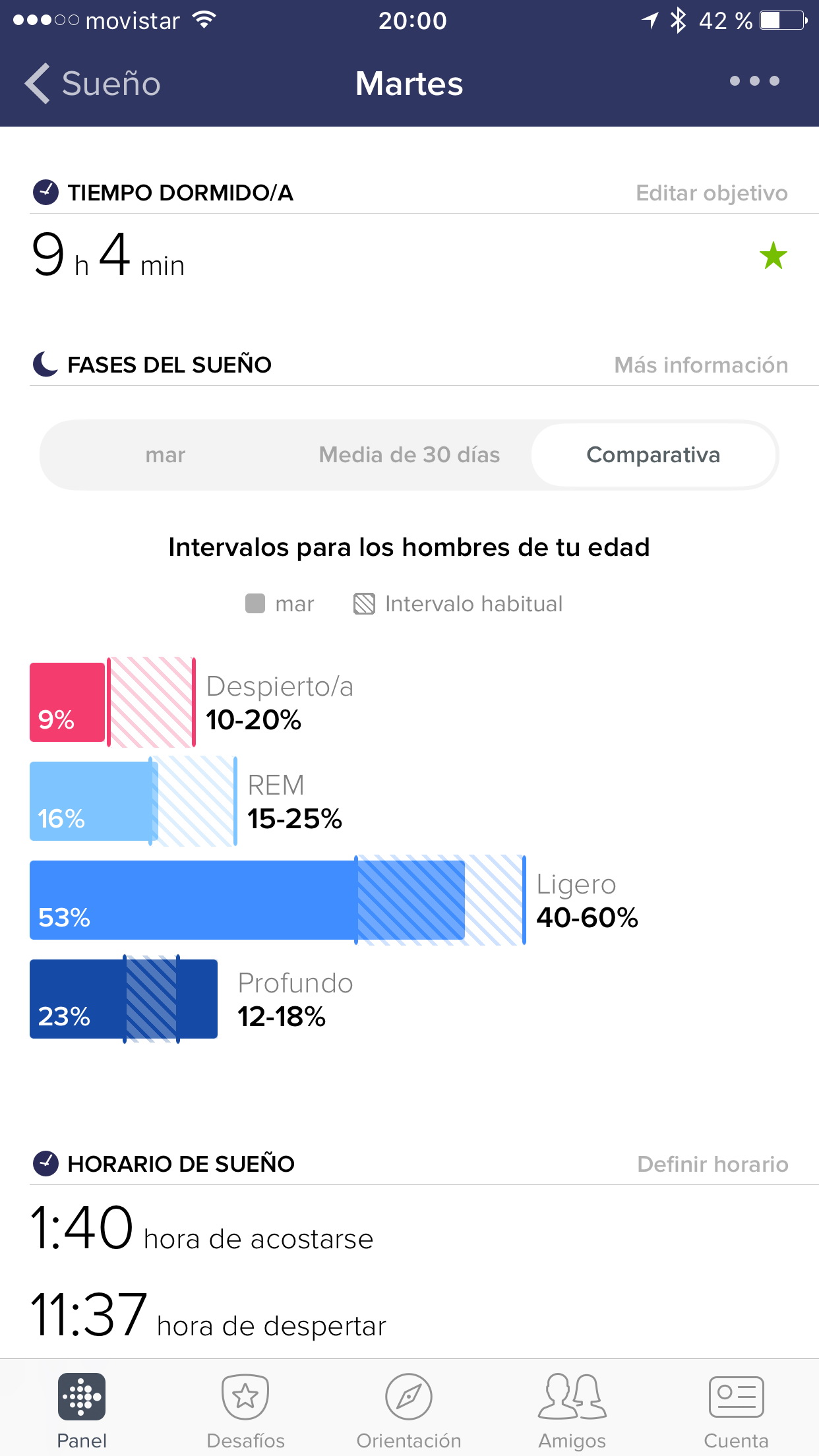
Task: Select the Media de 30 días segment
Action: tap(409, 455)
